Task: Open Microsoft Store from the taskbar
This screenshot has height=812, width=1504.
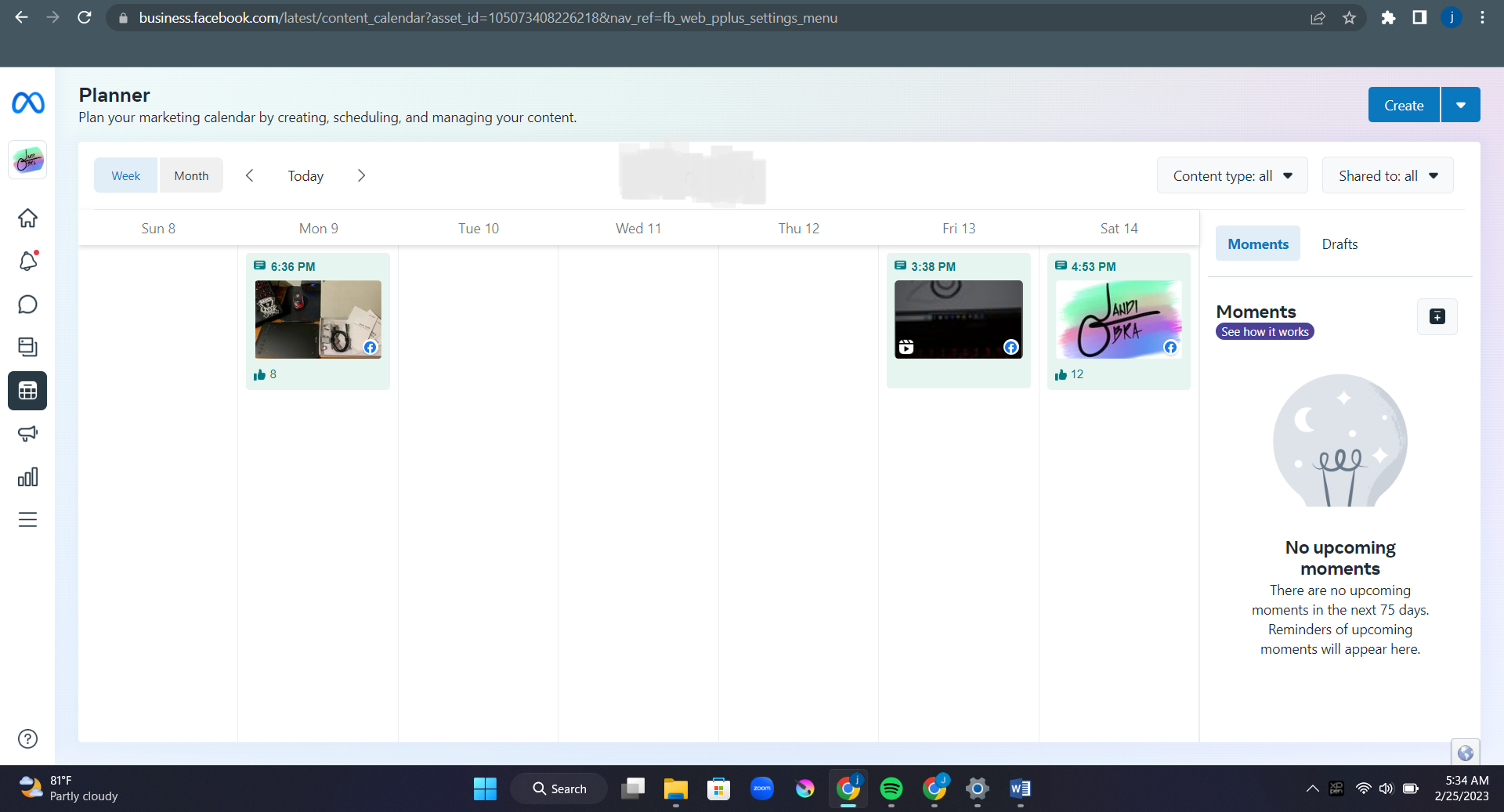Action: coord(719,789)
